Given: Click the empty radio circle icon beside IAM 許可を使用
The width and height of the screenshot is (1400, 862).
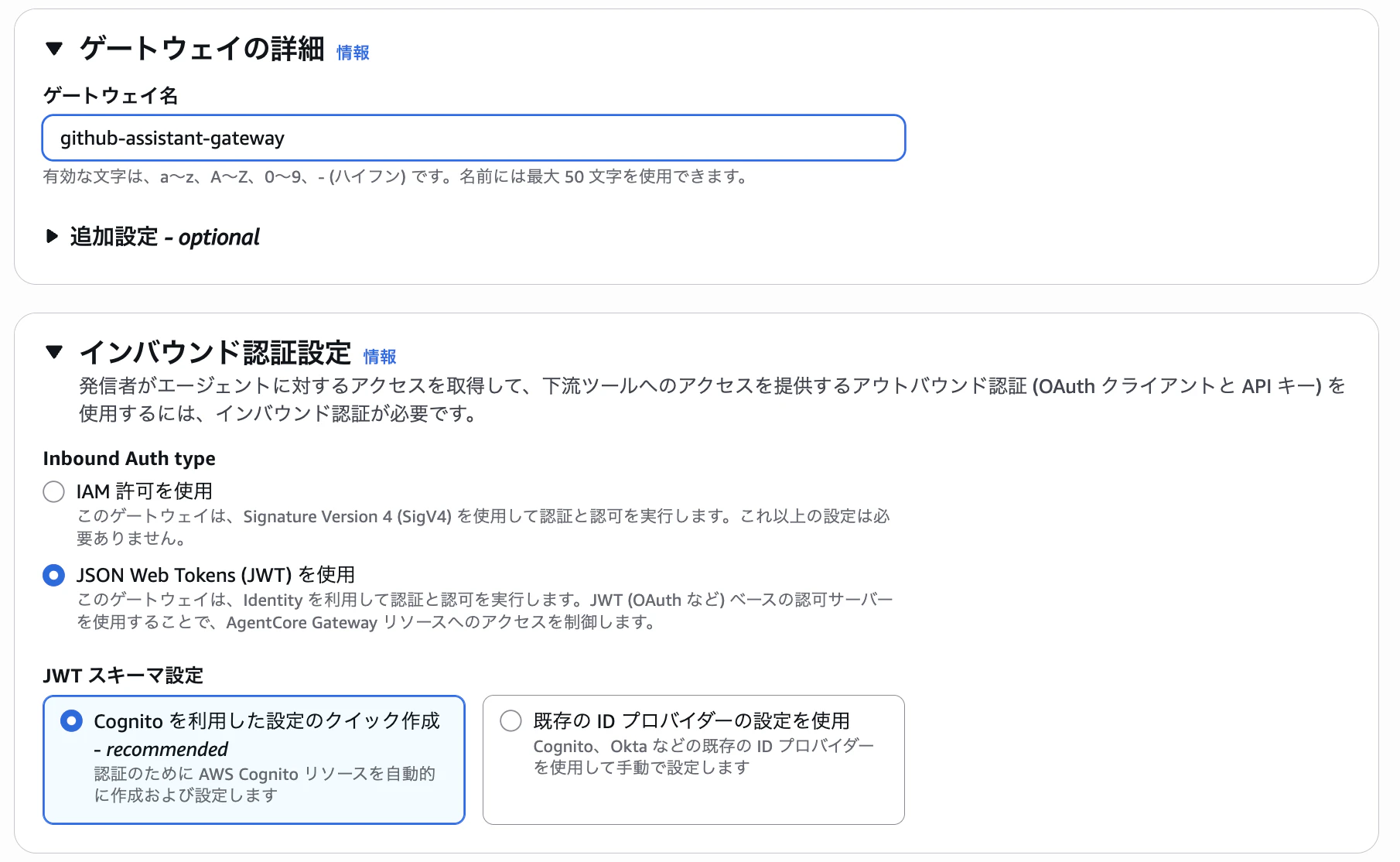Looking at the screenshot, I should [53, 491].
